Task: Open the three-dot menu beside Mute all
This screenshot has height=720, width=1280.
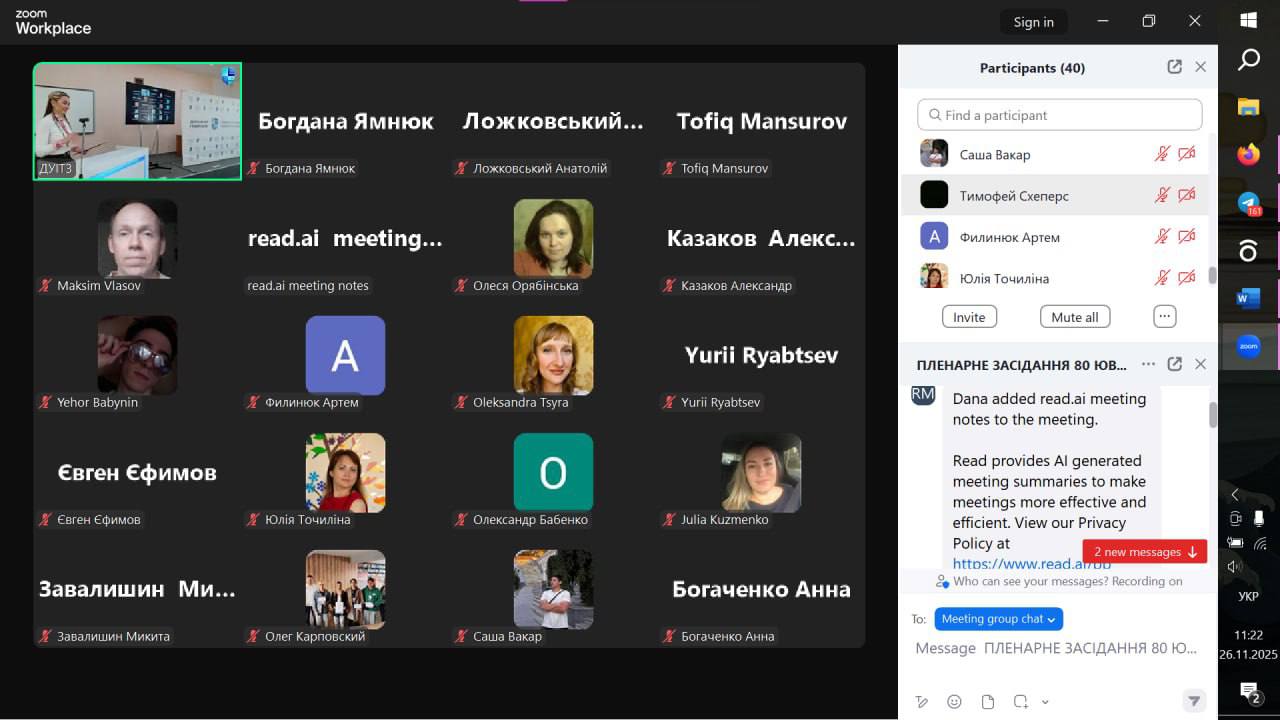Action: point(1164,316)
